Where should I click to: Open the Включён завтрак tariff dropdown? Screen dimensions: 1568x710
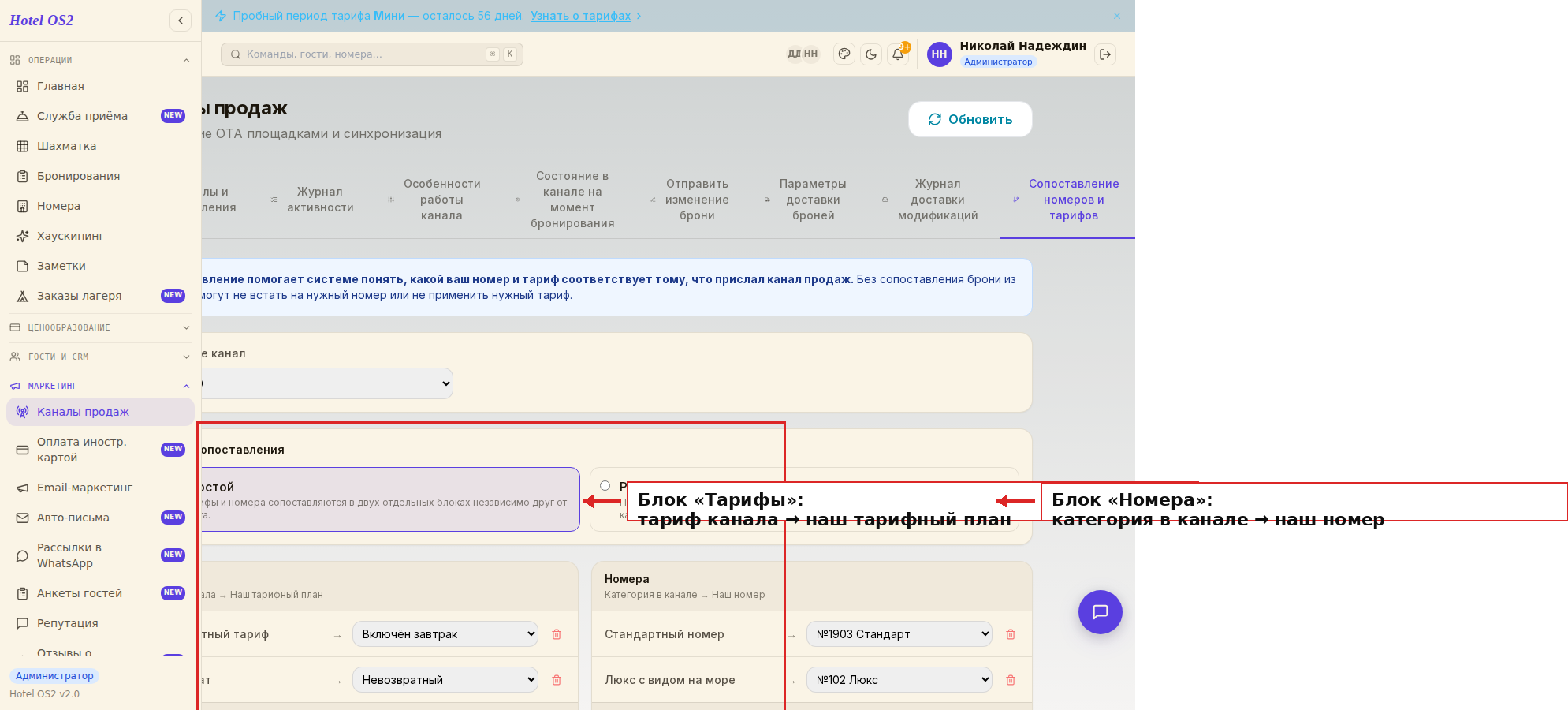click(445, 634)
